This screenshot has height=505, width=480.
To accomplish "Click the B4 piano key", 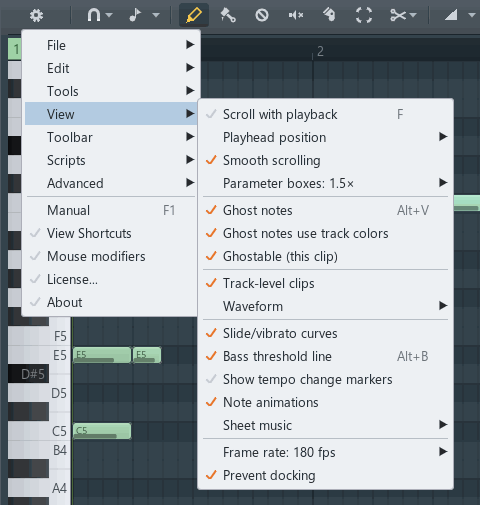I will (39, 450).
